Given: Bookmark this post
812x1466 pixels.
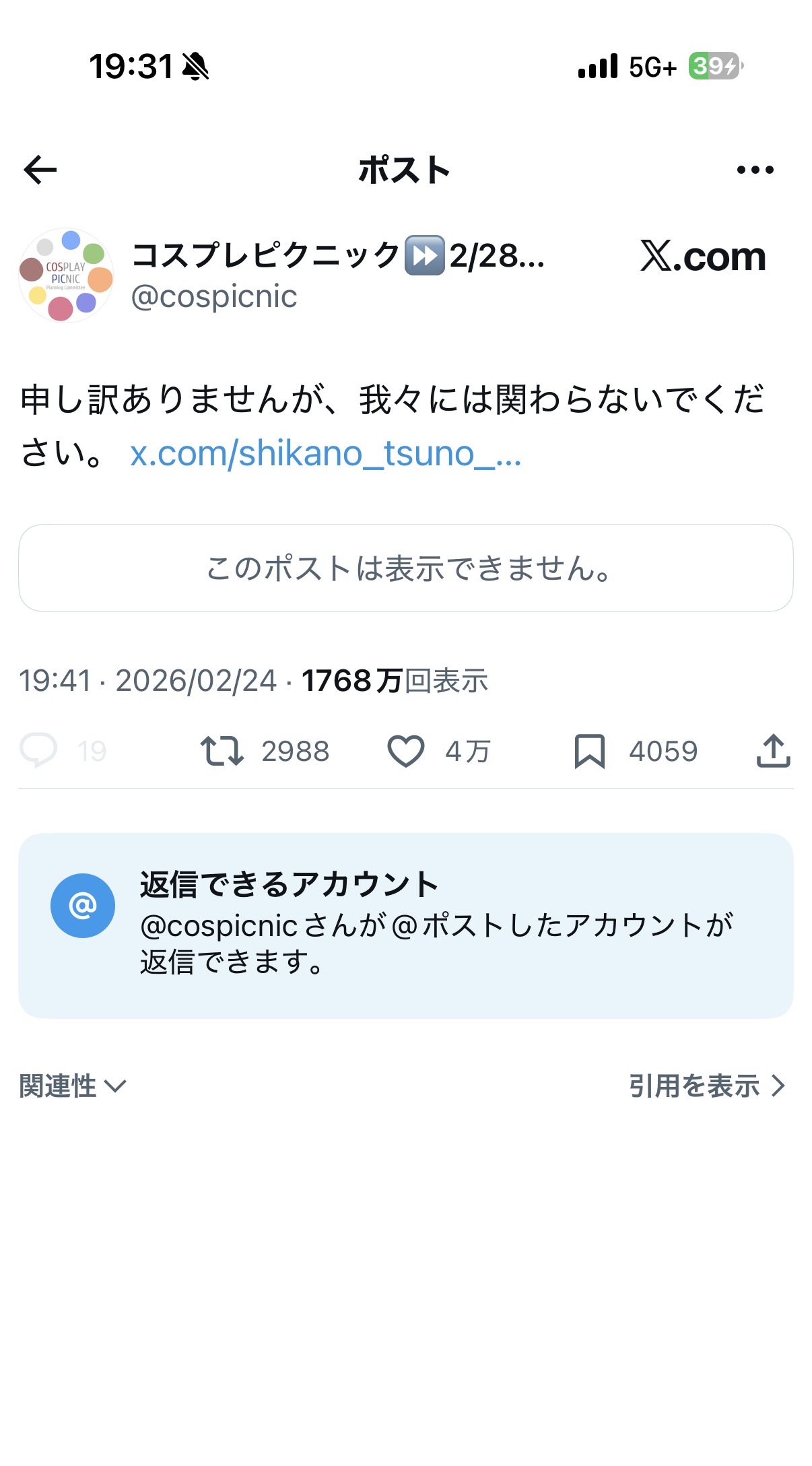Looking at the screenshot, I should pyautogui.click(x=589, y=751).
